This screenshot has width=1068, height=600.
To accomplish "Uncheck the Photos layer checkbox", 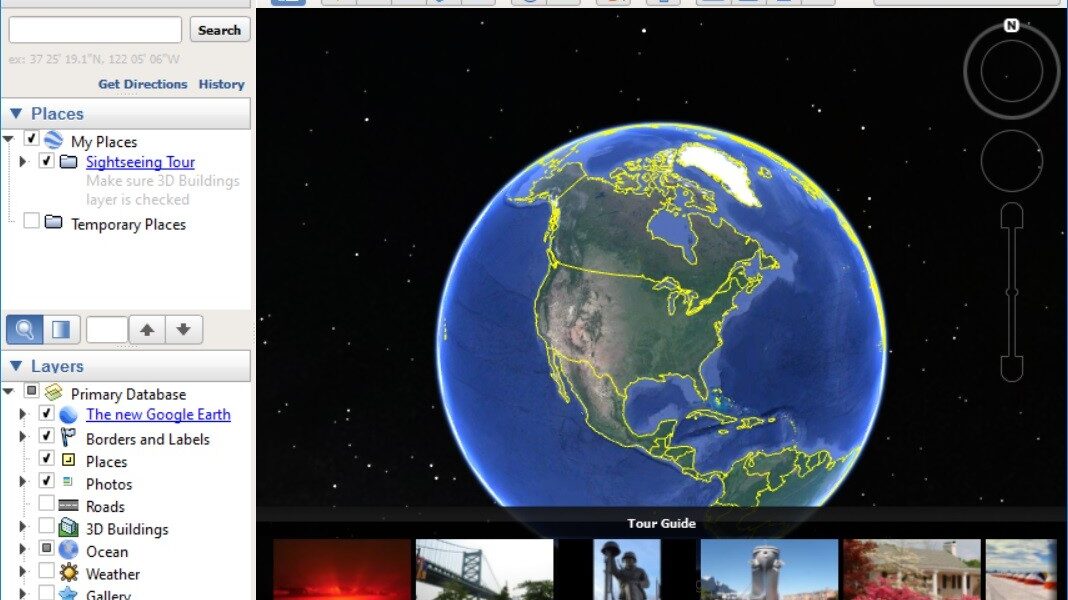I will [x=46, y=483].
